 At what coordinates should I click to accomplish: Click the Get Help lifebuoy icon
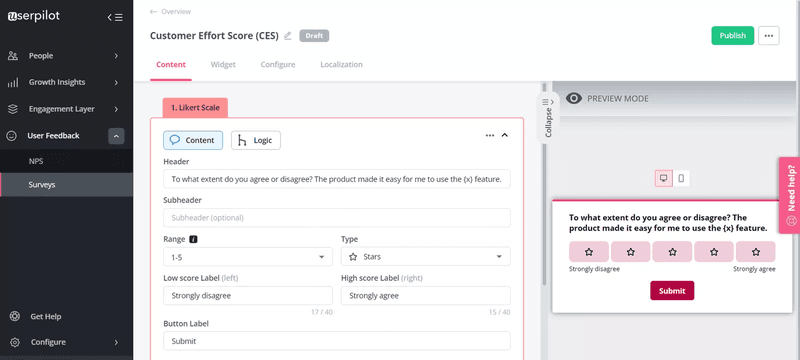(14, 316)
